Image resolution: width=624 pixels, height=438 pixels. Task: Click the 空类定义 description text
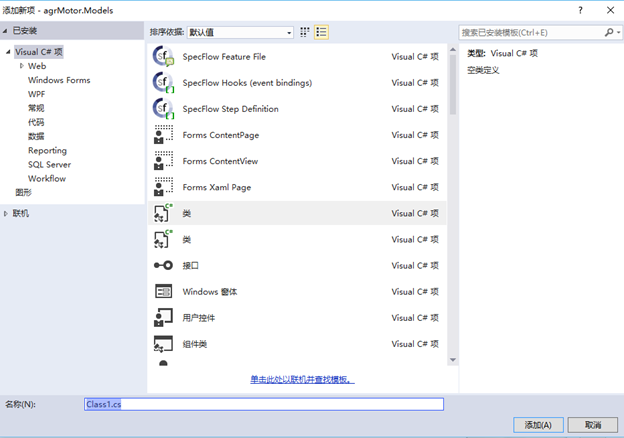pyautogui.click(x=483, y=70)
